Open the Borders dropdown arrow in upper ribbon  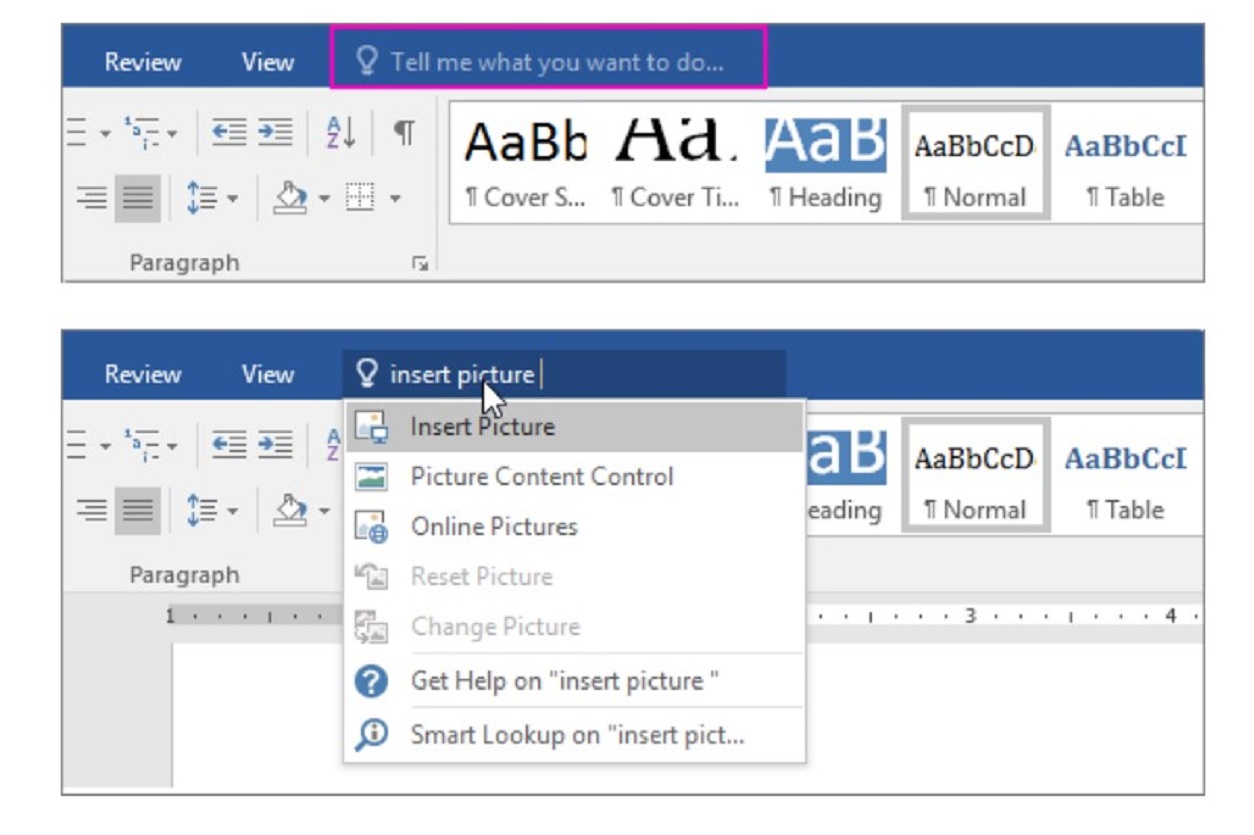click(x=395, y=197)
